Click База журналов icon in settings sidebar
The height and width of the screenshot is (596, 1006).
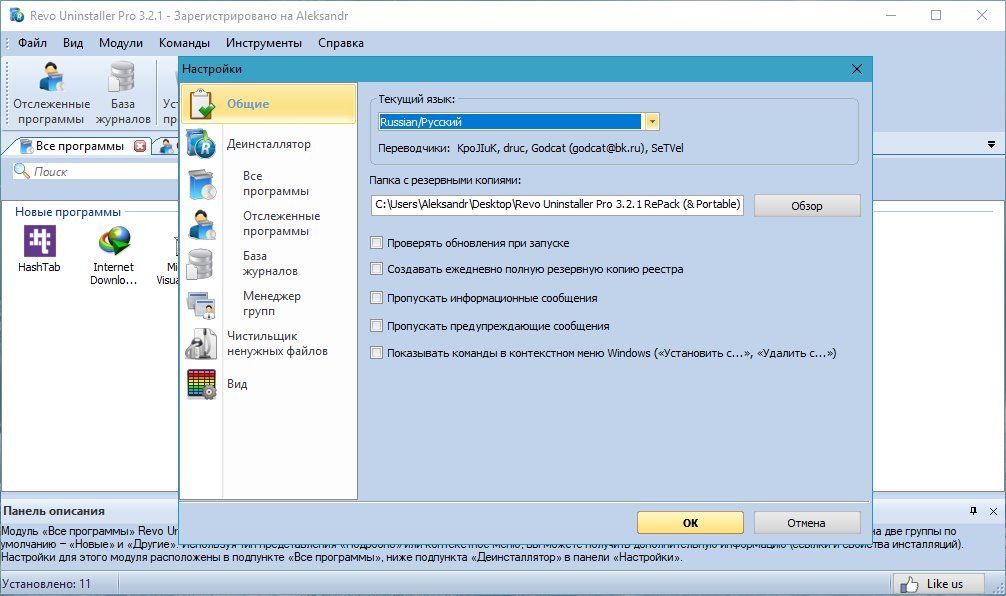click(201, 264)
